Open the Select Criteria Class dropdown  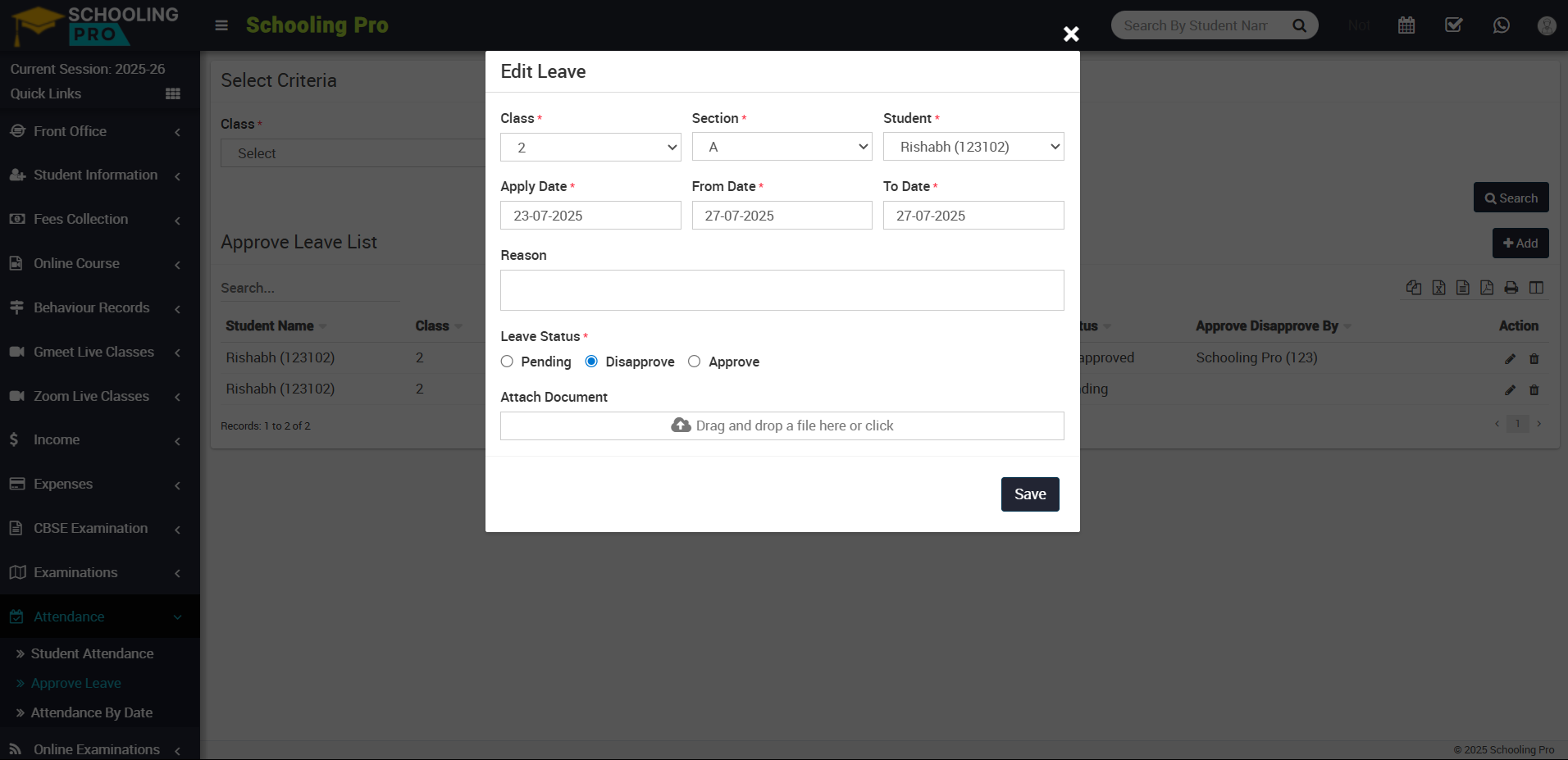coord(353,153)
